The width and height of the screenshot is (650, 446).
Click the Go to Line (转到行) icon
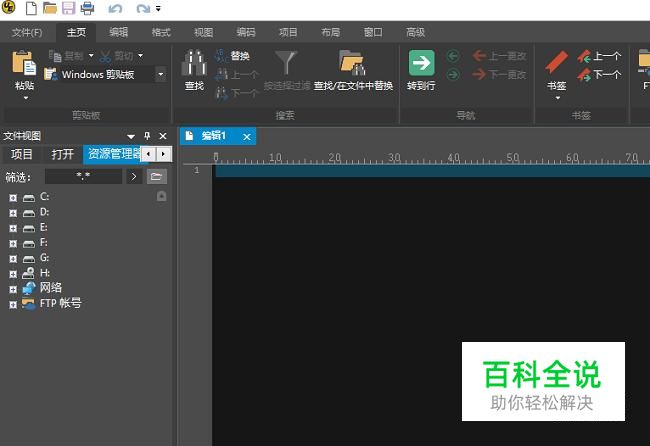pos(421,65)
